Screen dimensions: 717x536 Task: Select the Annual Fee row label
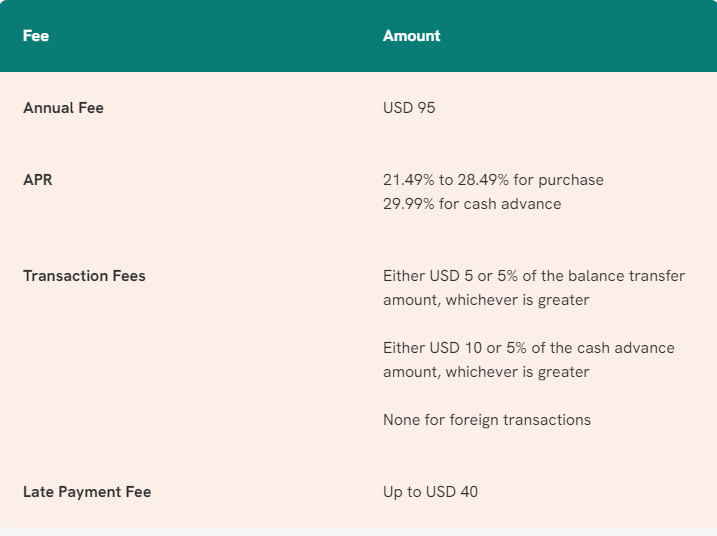click(x=64, y=108)
